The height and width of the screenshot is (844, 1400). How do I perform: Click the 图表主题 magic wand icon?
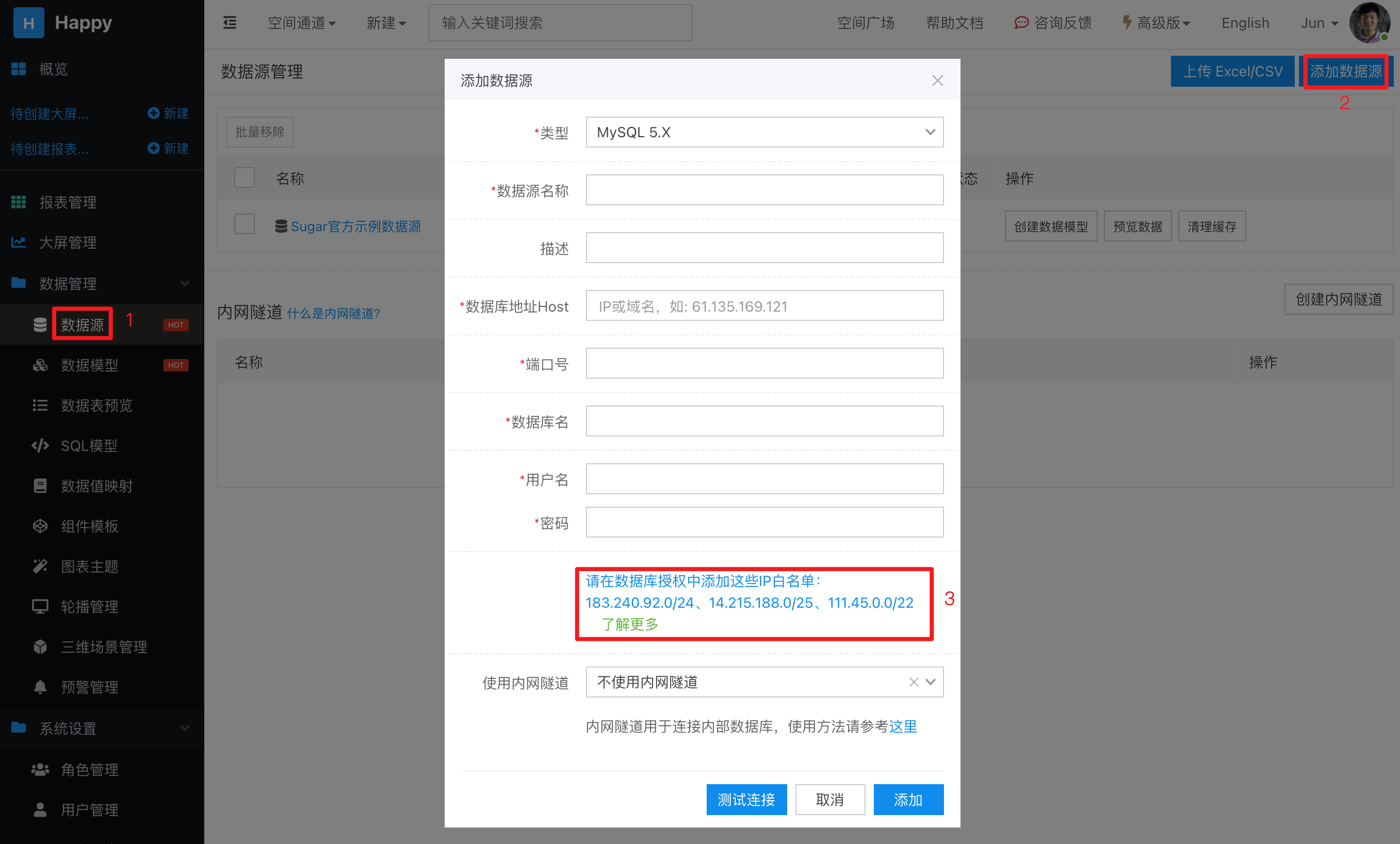tap(40, 566)
